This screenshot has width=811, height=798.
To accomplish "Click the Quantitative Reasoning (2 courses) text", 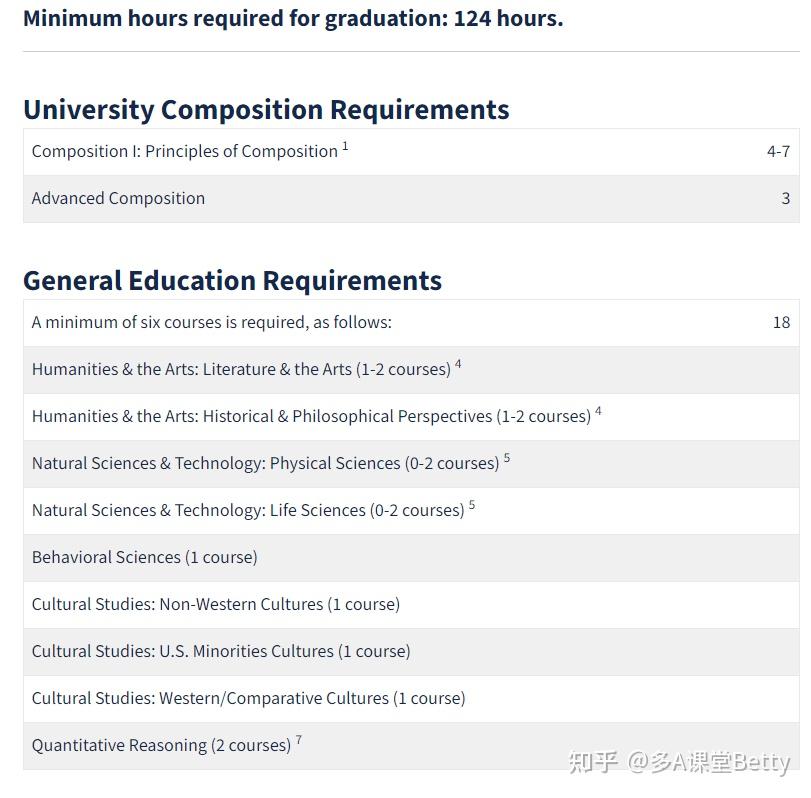I will [161, 746].
